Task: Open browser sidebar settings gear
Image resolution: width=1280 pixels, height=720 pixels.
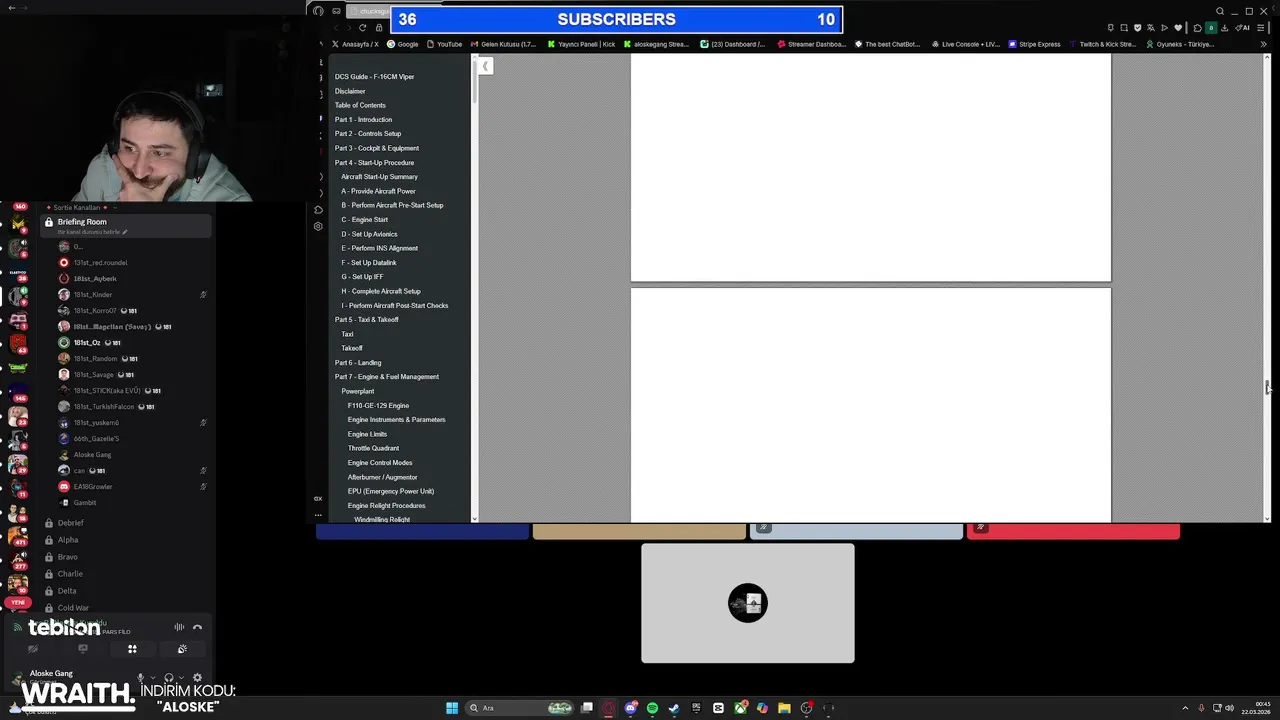Action: point(318,226)
